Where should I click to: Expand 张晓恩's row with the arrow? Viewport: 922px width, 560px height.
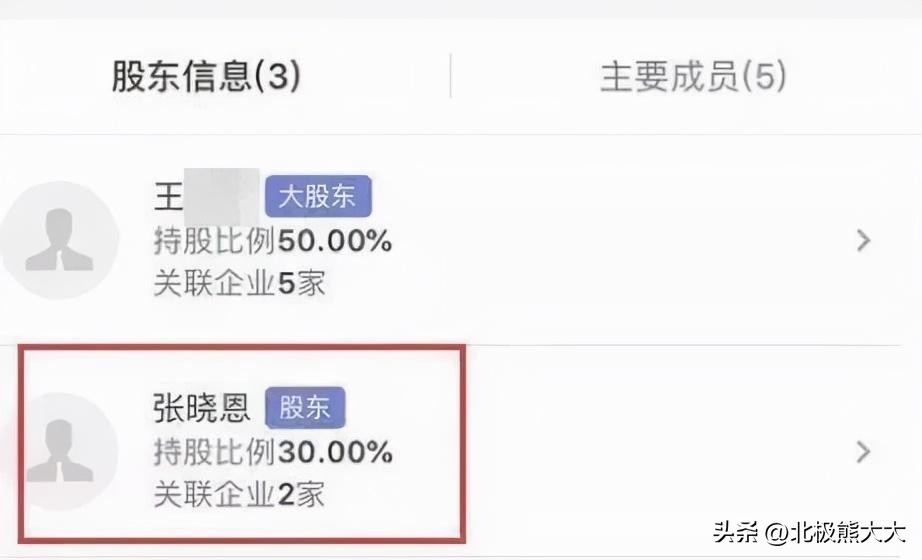tap(864, 452)
